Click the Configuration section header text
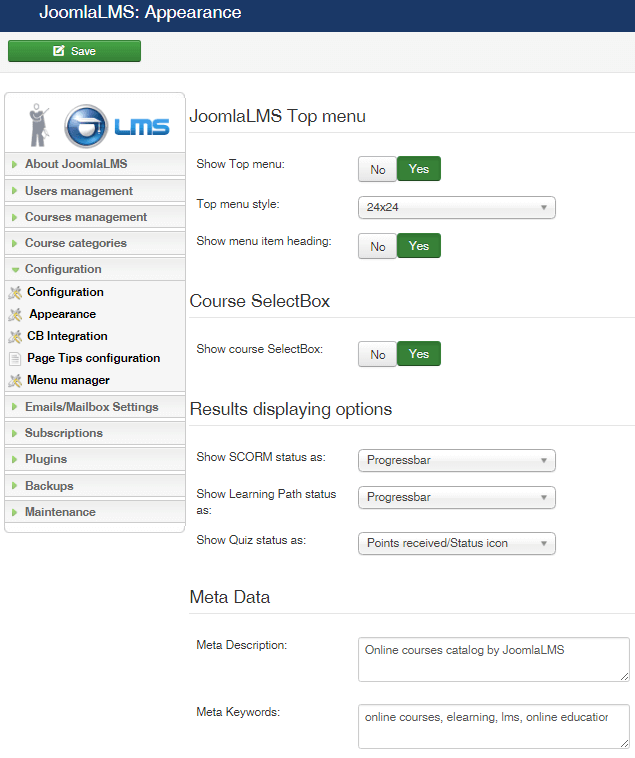 pyautogui.click(x=63, y=269)
